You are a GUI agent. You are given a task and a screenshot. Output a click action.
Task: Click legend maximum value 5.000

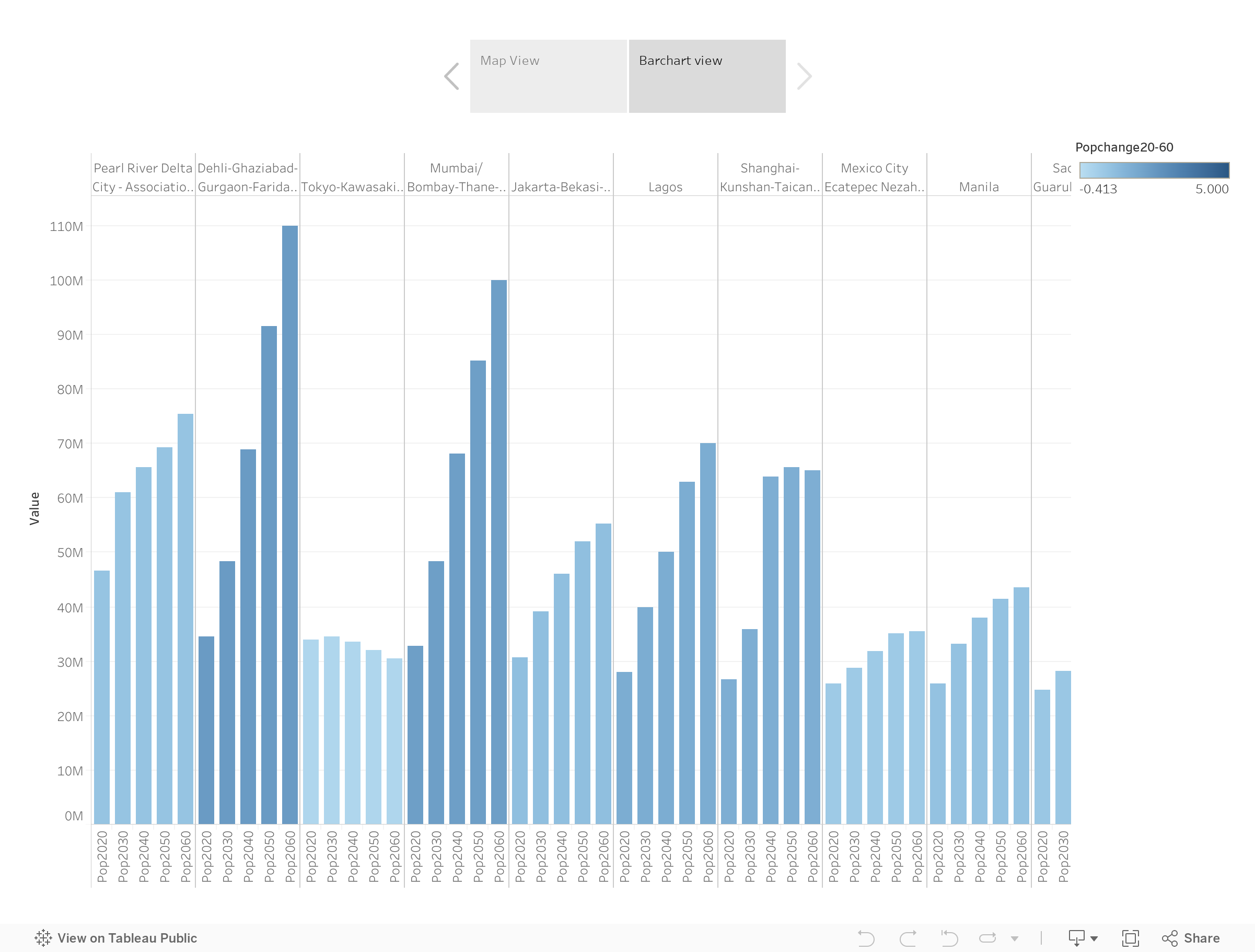click(x=1212, y=190)
